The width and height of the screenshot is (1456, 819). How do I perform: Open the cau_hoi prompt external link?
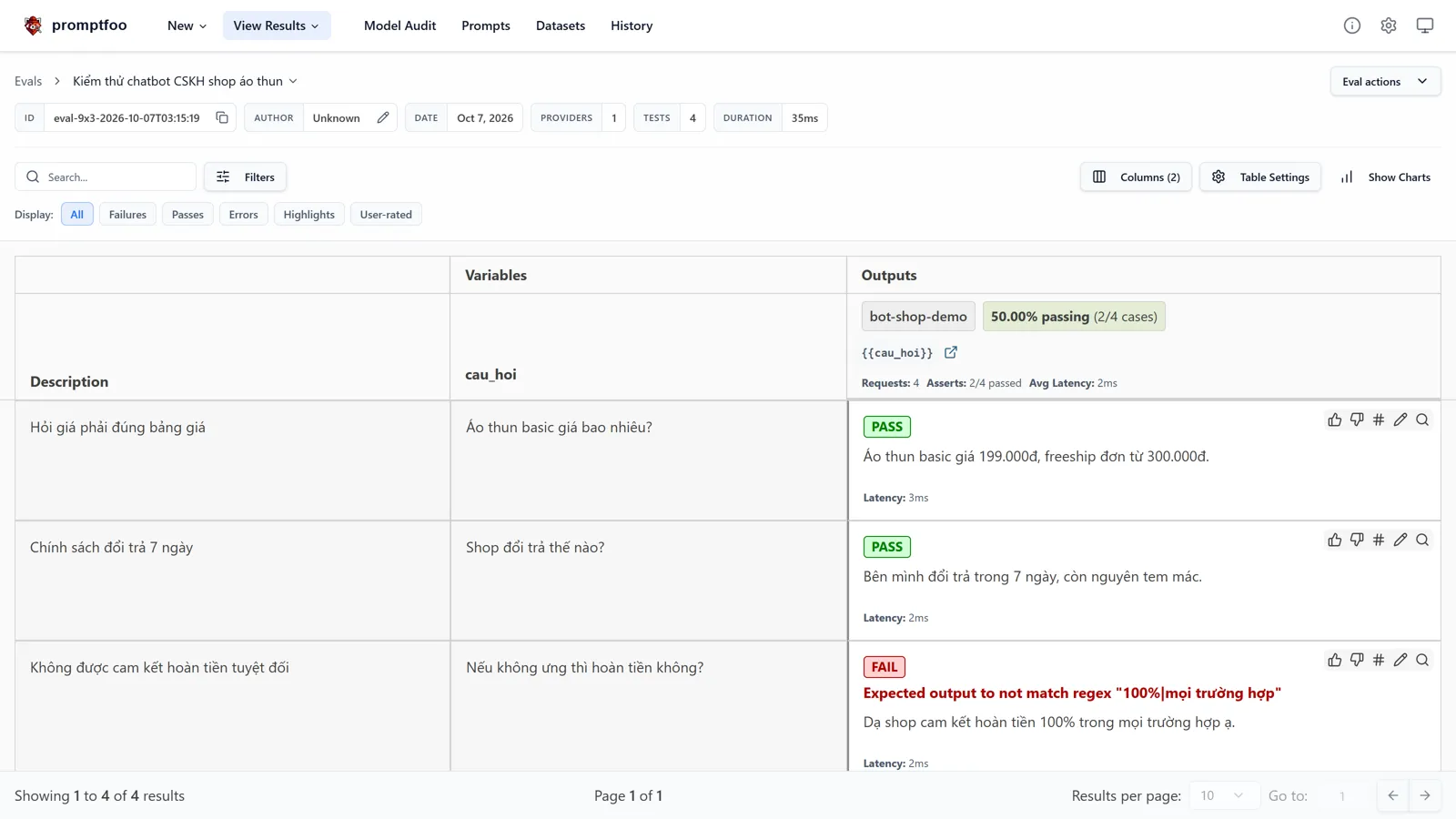pyautogui.click(x=951, y=352)
